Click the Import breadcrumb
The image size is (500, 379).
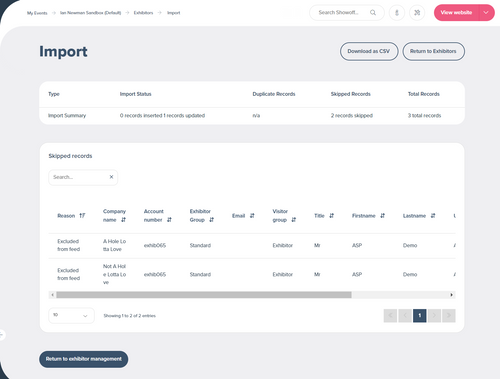174,13
